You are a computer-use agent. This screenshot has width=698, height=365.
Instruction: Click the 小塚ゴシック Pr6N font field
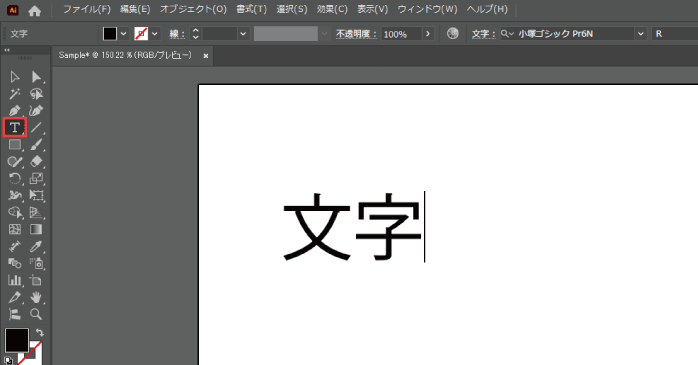coord(567,34)
